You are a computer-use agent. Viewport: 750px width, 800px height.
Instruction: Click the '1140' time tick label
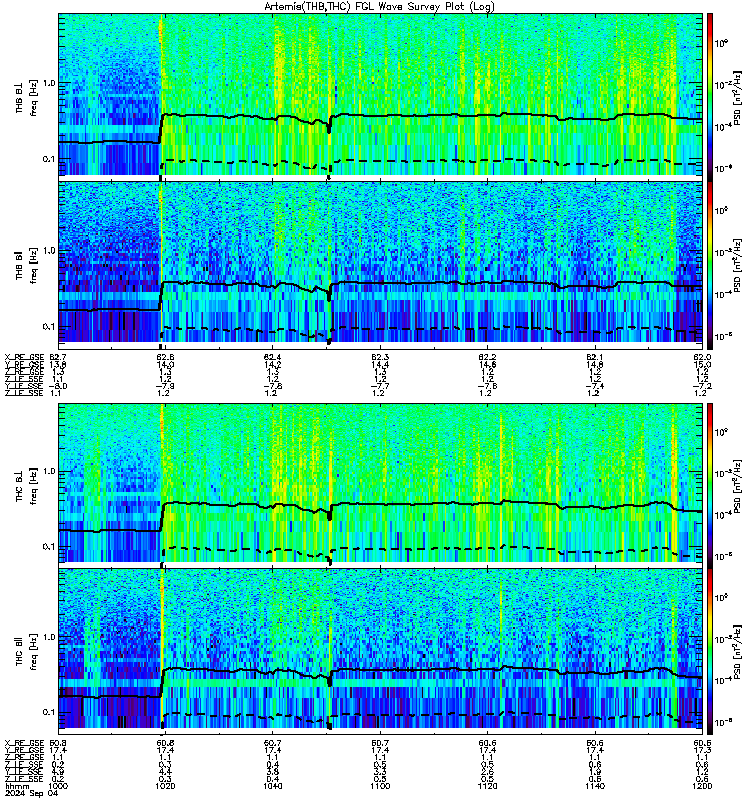(x=595, y=786)
